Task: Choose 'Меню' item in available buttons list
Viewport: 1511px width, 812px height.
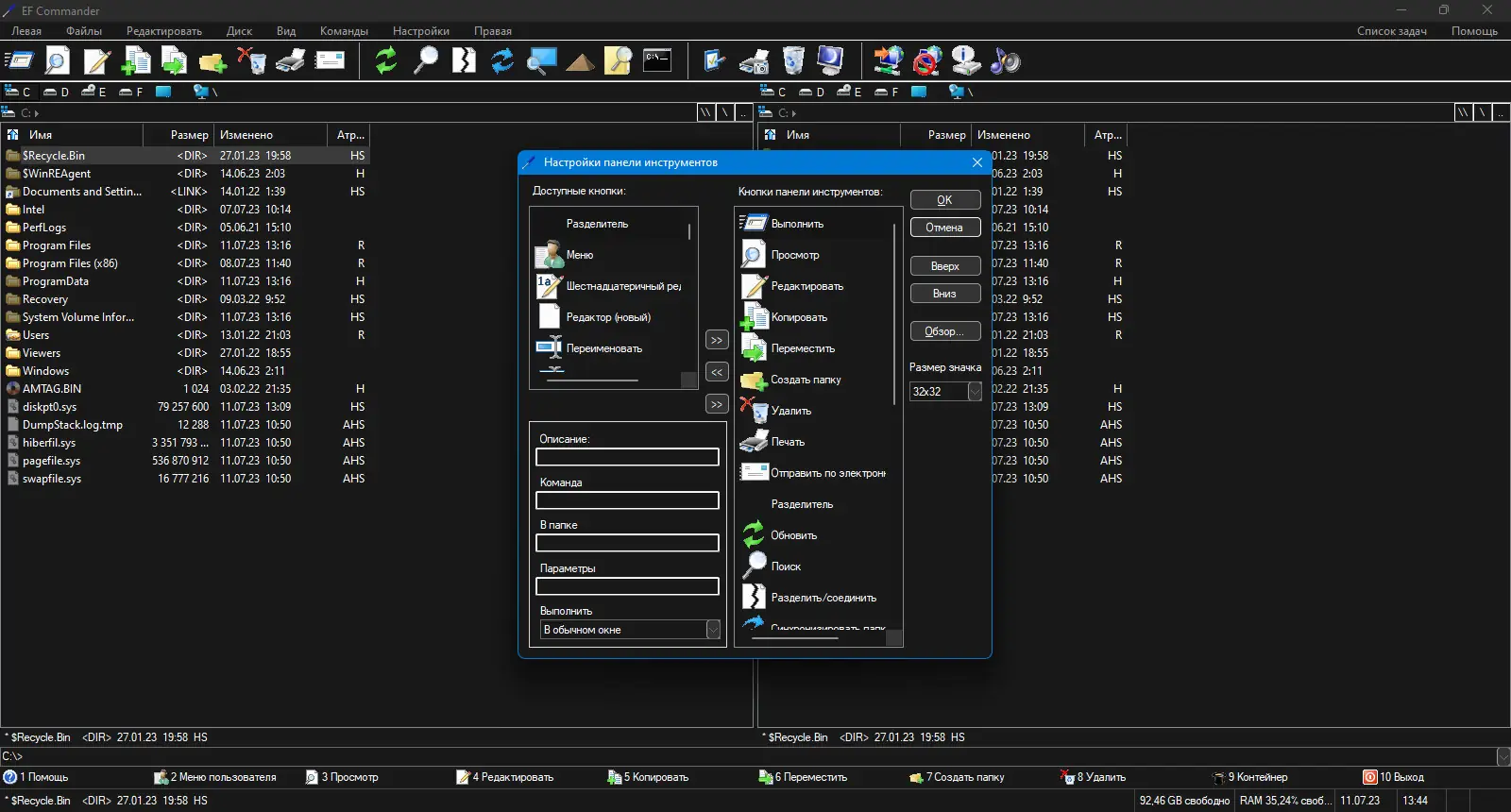Action: (579, 255)
